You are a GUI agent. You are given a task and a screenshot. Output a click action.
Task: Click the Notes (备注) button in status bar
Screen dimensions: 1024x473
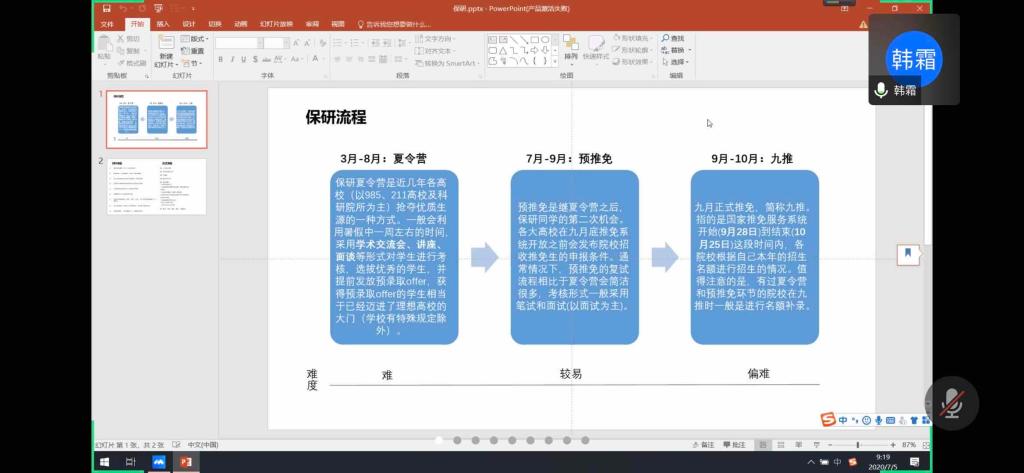click(x=703, y=444)
